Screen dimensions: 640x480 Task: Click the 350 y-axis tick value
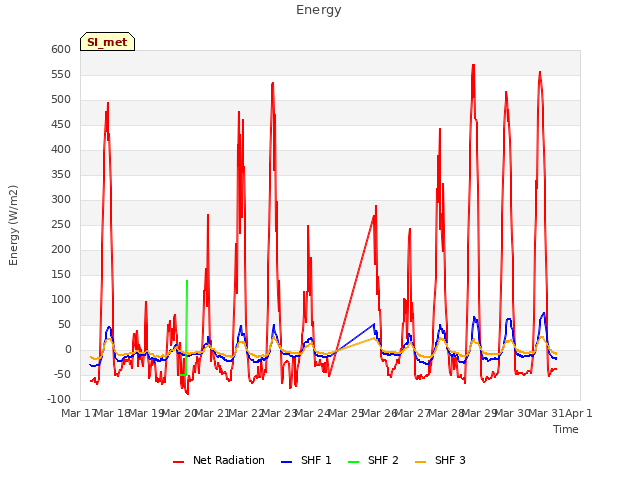(61, 175)
